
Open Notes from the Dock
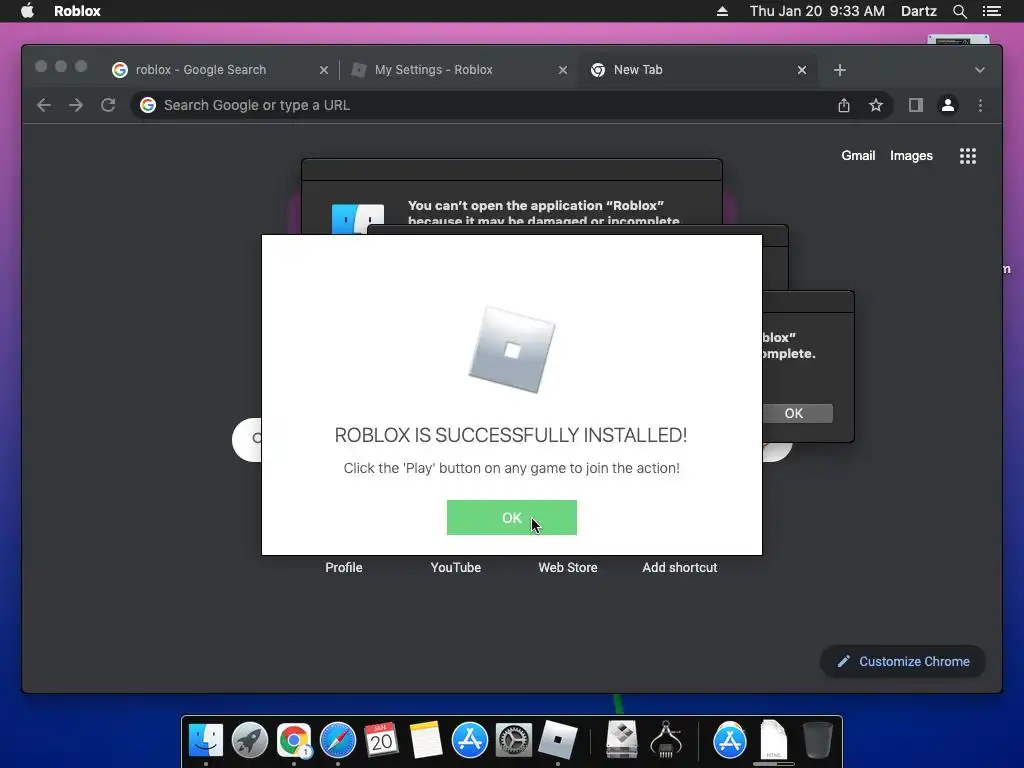coord(426,741)
